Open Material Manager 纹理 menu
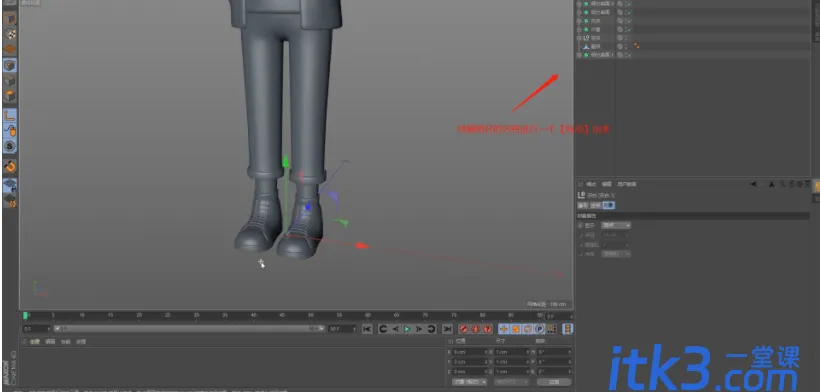 [81, 342]
